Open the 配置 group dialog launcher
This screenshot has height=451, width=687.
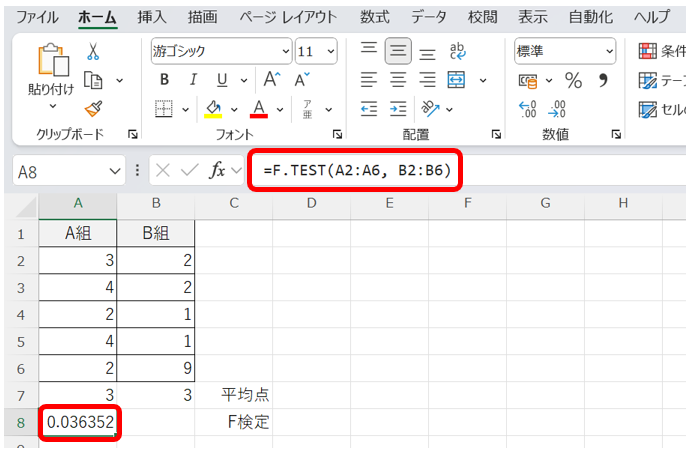click(496, 134)
